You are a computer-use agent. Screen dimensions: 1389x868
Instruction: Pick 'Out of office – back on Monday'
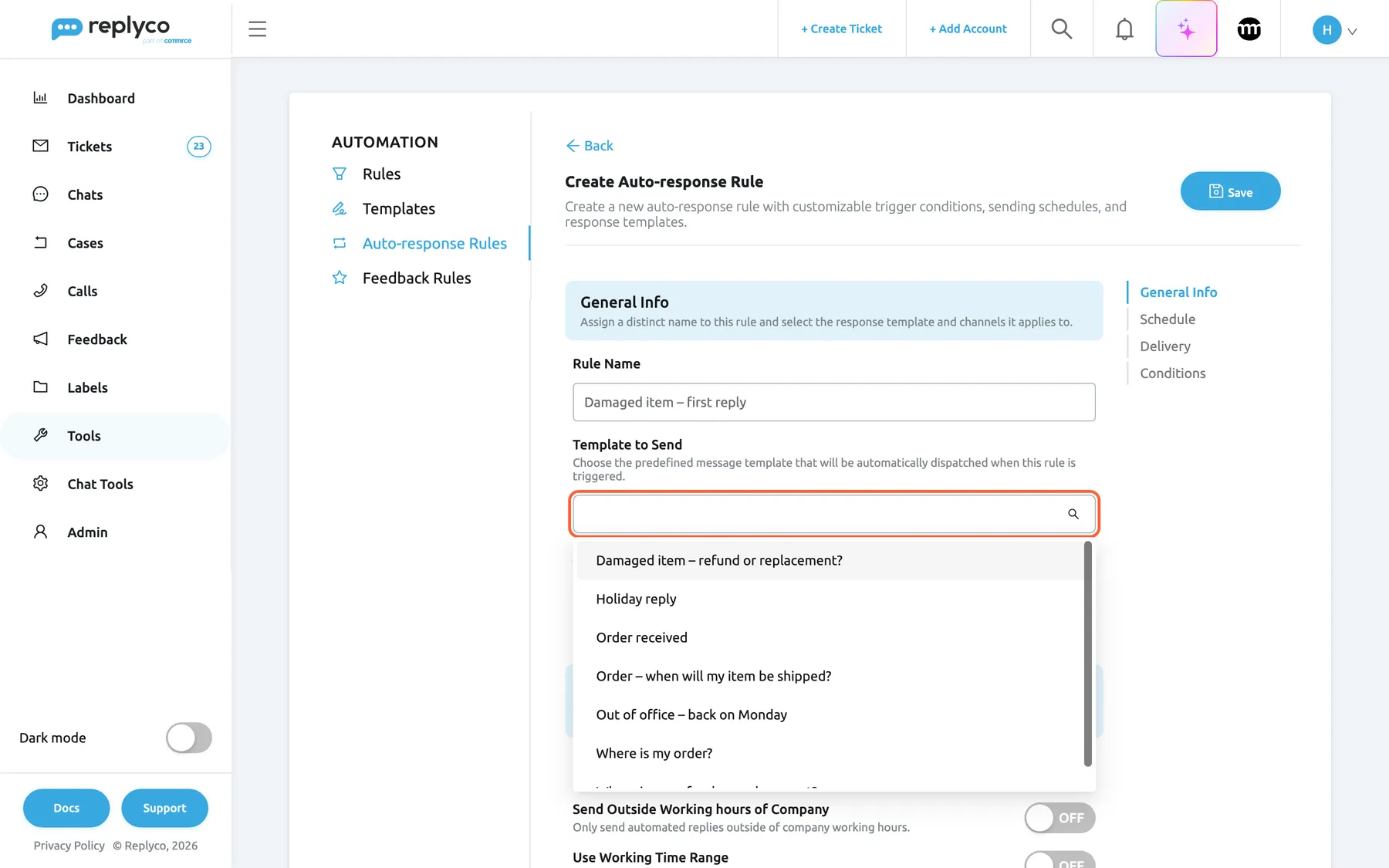830,715
